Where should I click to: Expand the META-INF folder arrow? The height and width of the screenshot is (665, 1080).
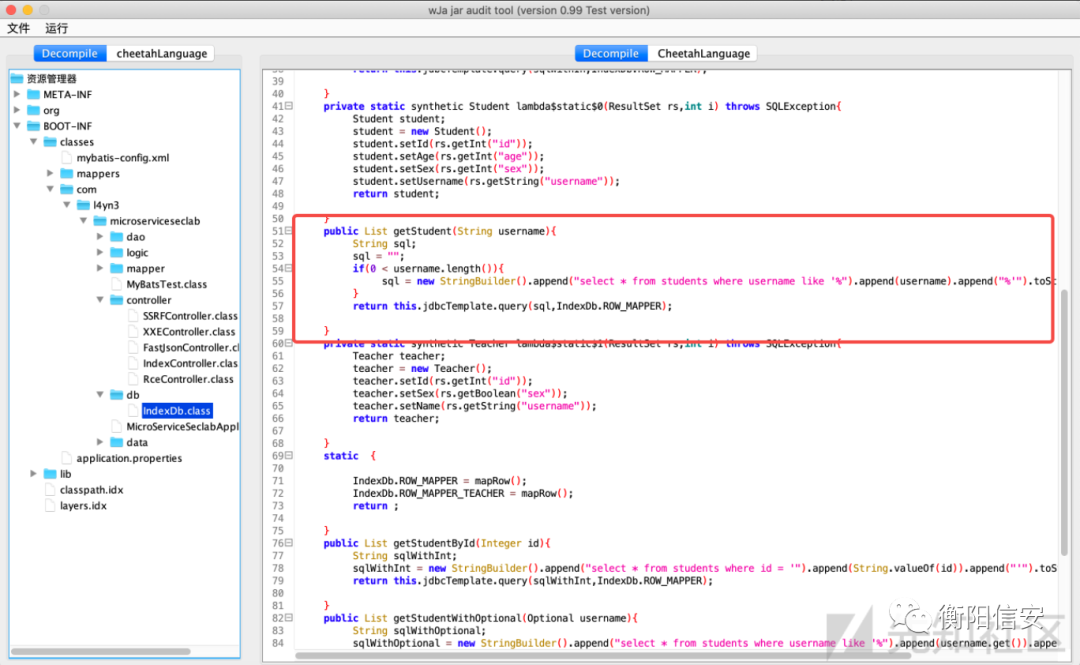pos(17,94)
